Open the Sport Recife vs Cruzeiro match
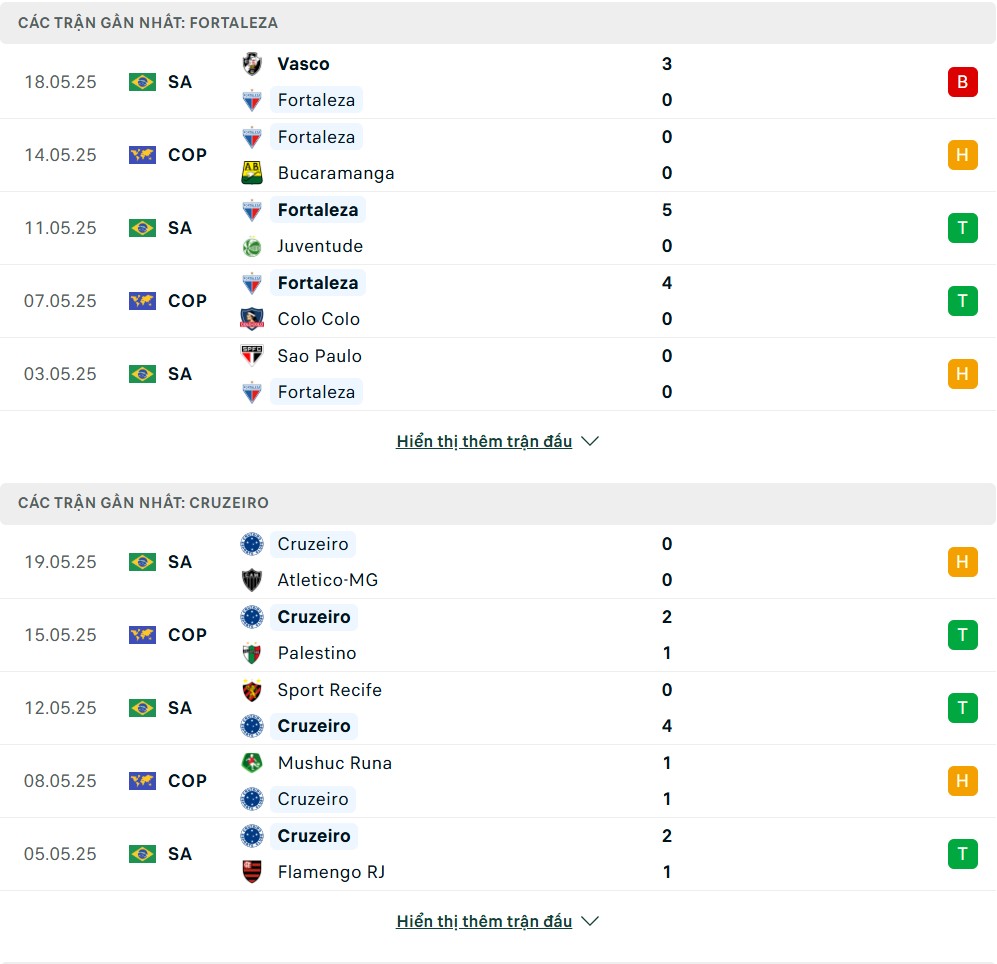This screenshot has width=997, height=964. click(498, 708)
